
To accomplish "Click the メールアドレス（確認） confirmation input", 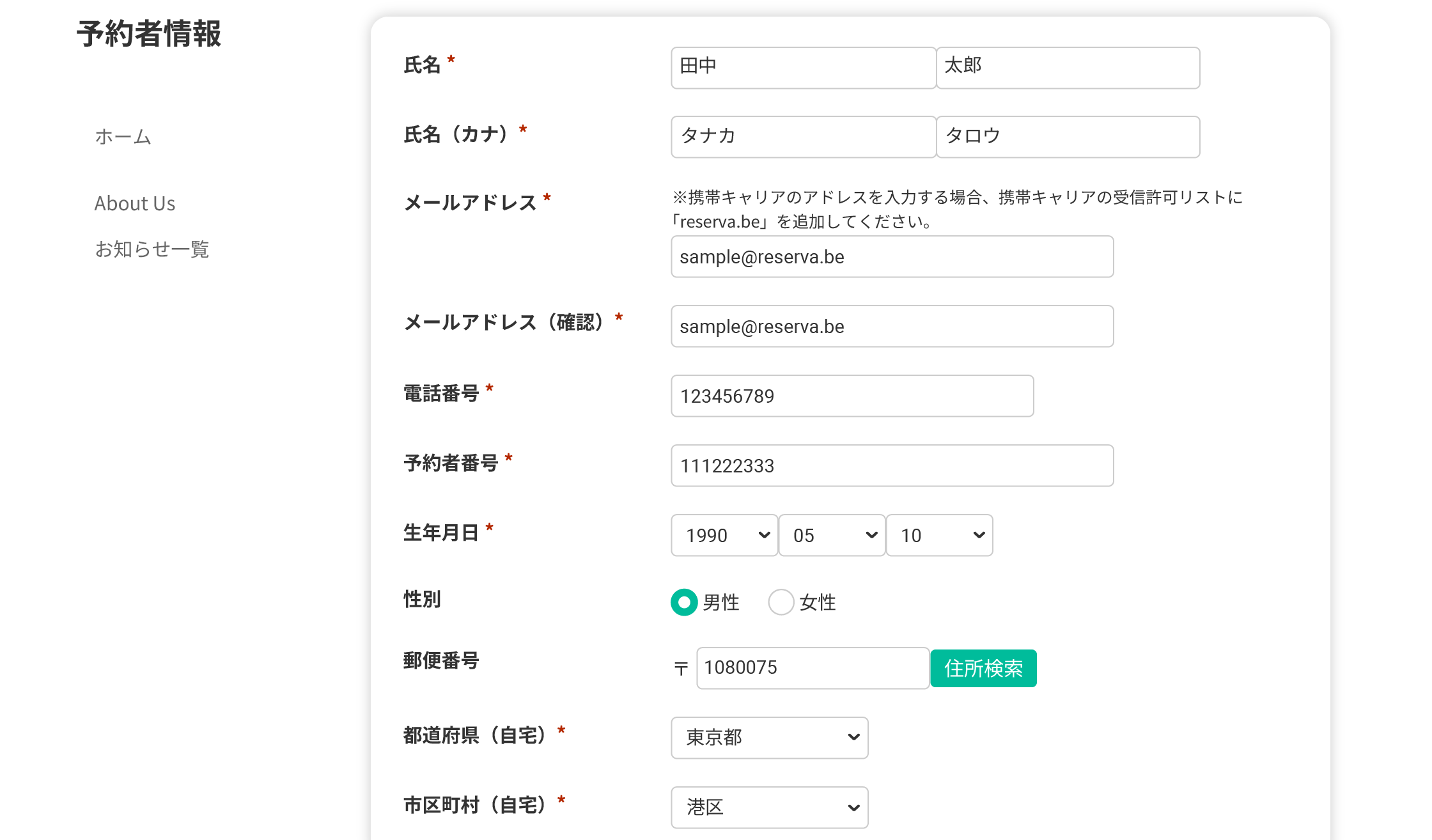I will pos(892,326).
